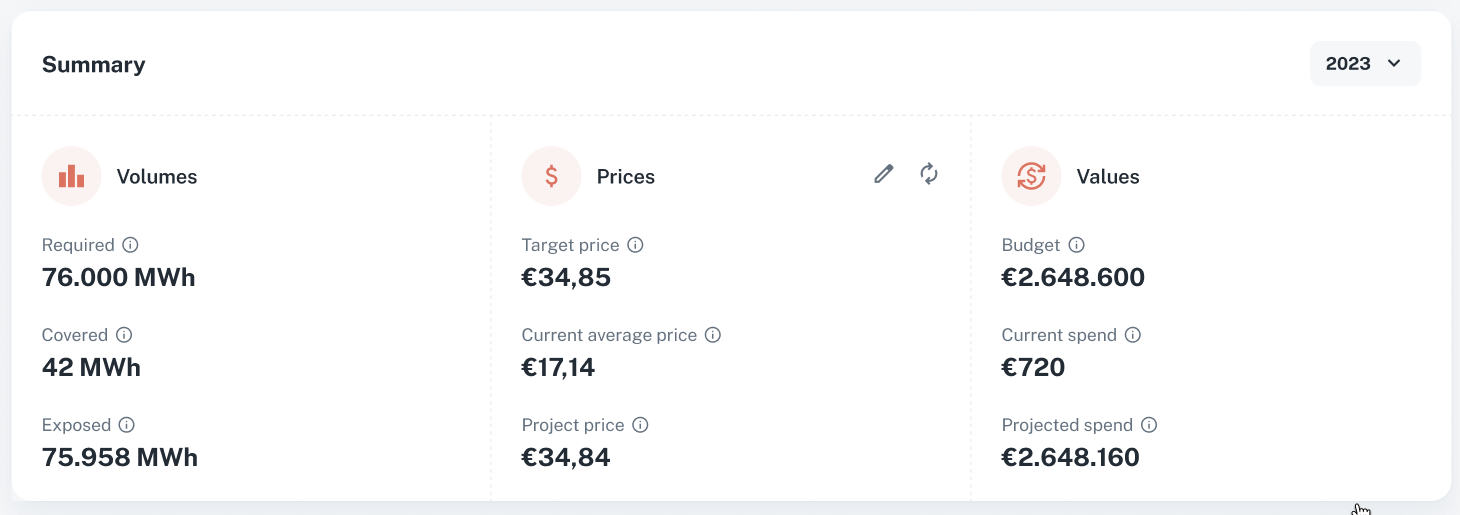Show info for Exposed volume
Image resolution: width=1460 pixels, height=515 pixels.
pyautogui.click(x=127, y=425)
